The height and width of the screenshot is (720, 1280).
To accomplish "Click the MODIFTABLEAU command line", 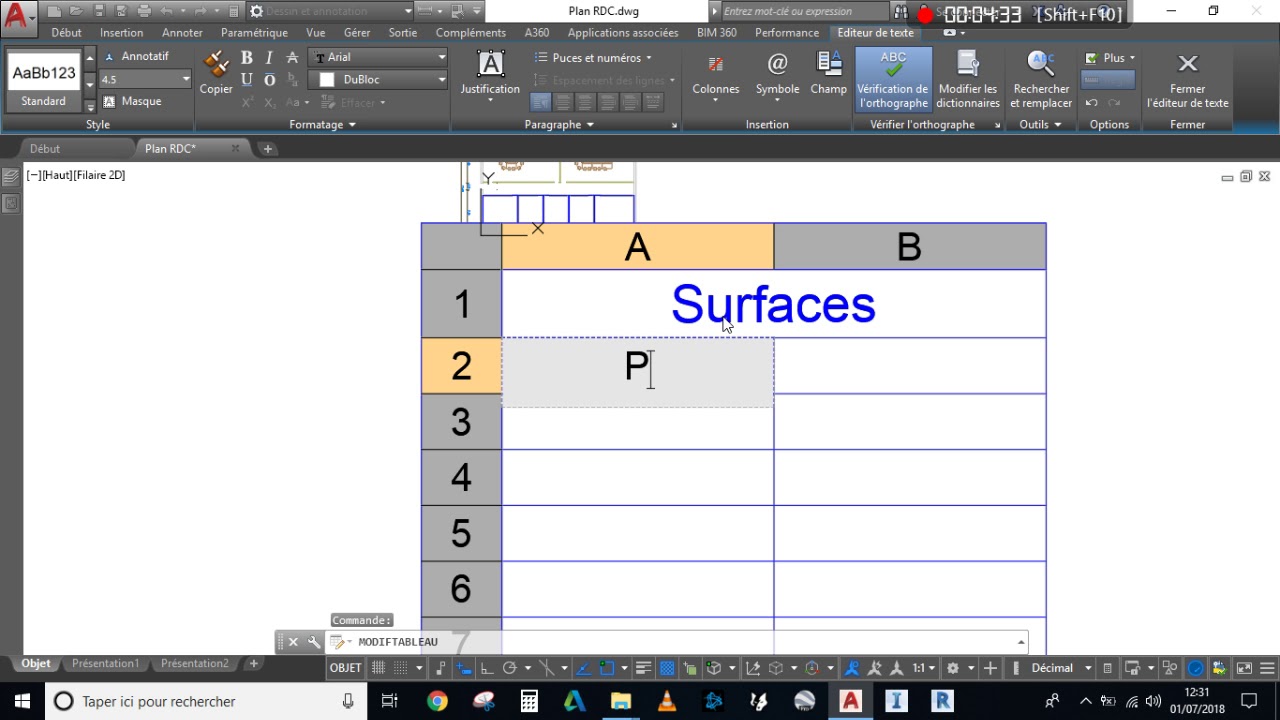I will coord(680,642).
